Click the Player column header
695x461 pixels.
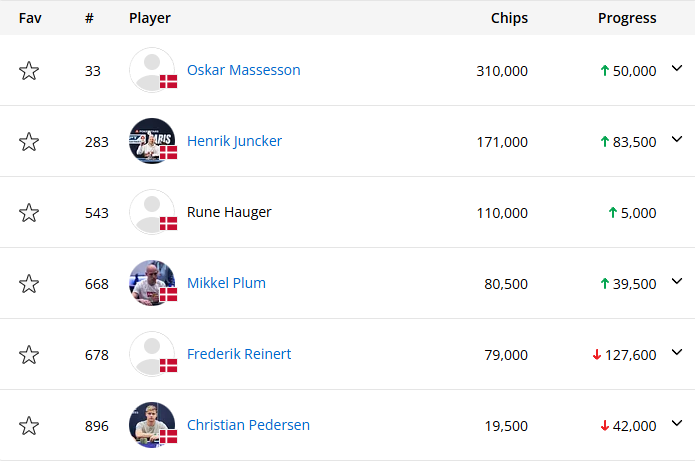[150, 18]
